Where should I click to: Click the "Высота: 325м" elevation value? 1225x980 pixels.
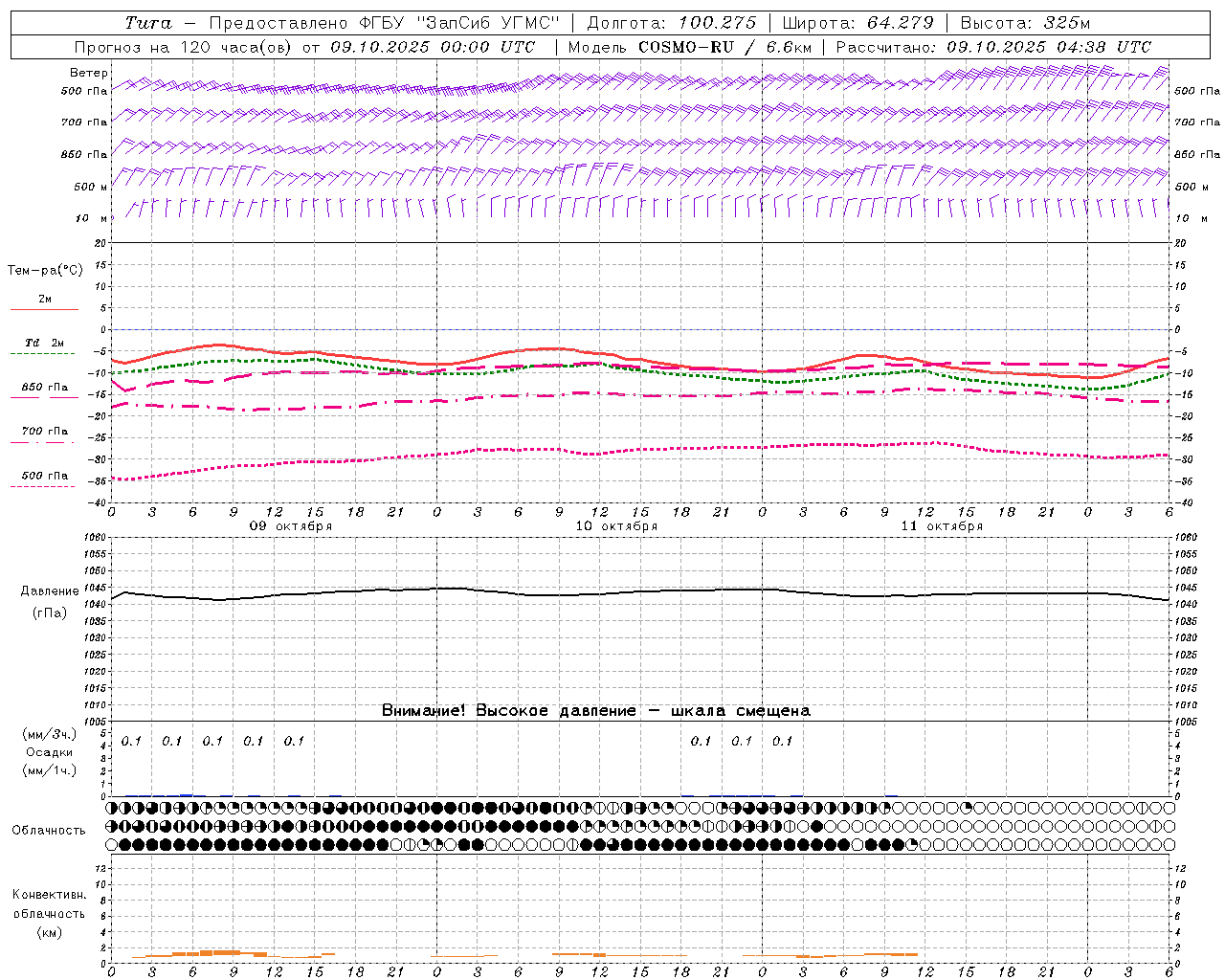pyautogui.click(x=1025, y=23)
